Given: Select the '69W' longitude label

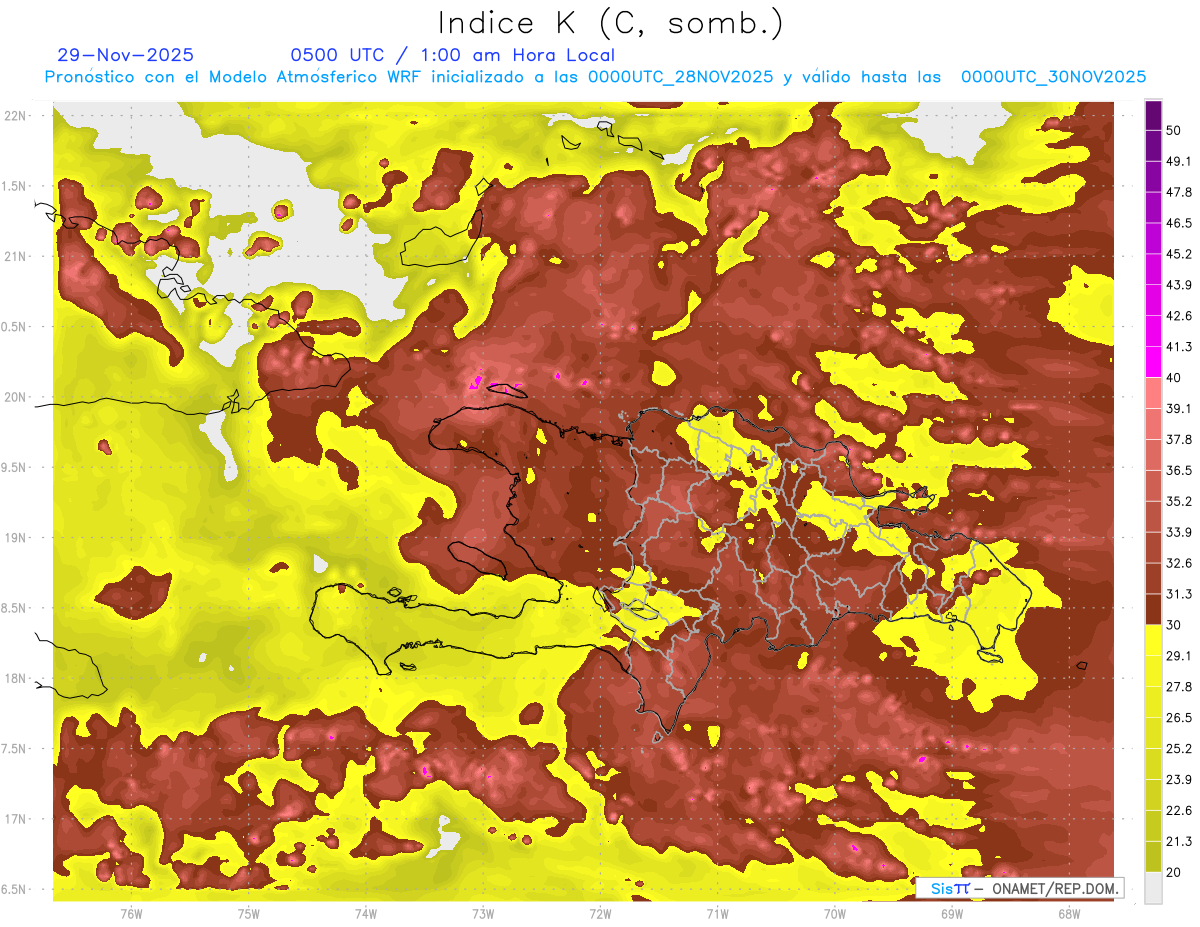Looking at the screenshot, I should (x=952, y=914).
